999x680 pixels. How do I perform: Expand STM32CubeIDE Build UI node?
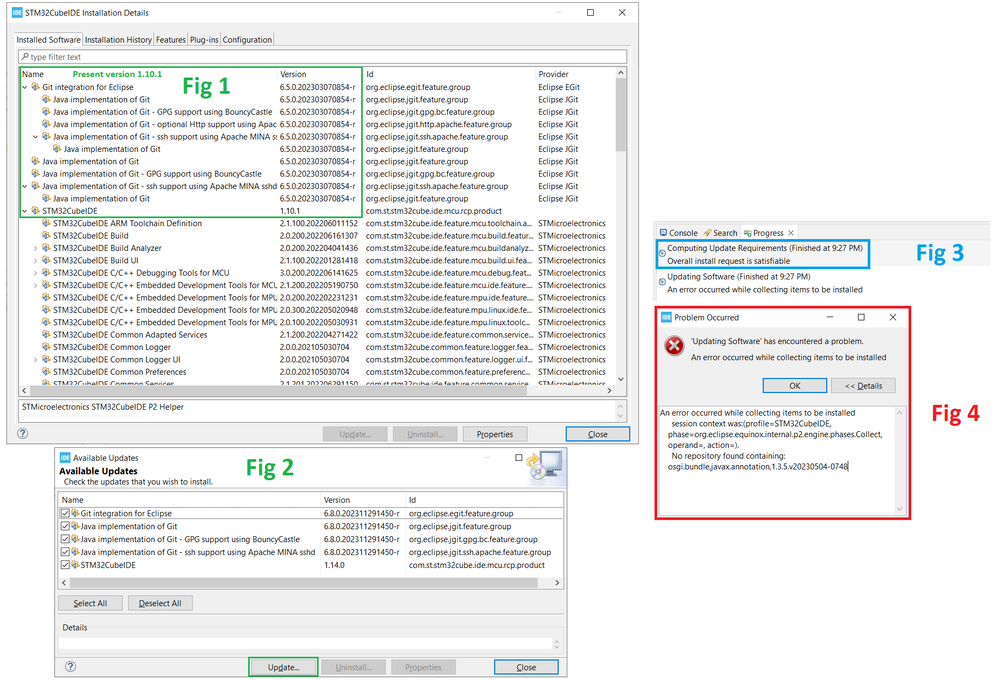[36, 260]
